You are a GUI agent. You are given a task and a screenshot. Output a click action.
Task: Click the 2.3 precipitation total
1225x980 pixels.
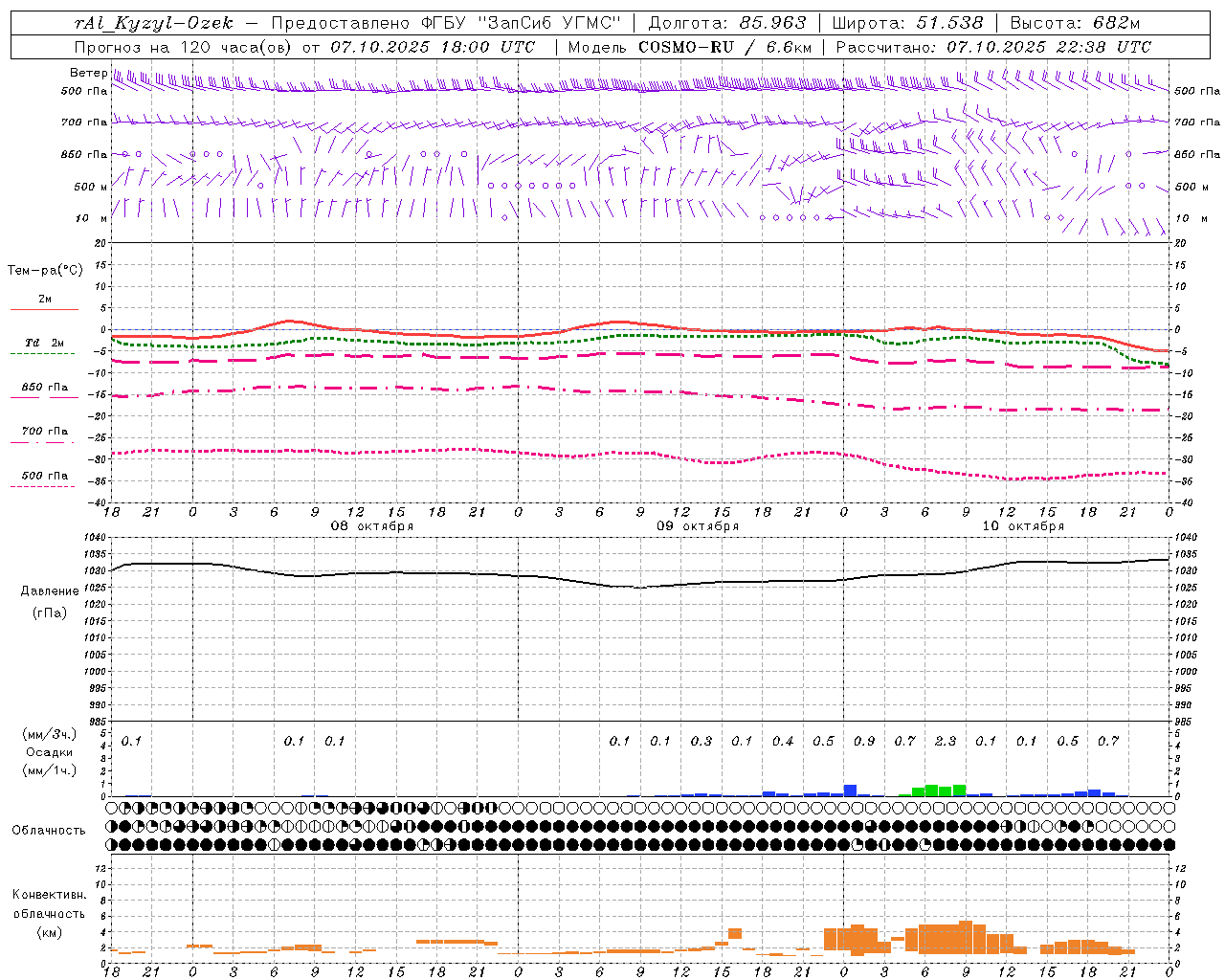point(946,741)
